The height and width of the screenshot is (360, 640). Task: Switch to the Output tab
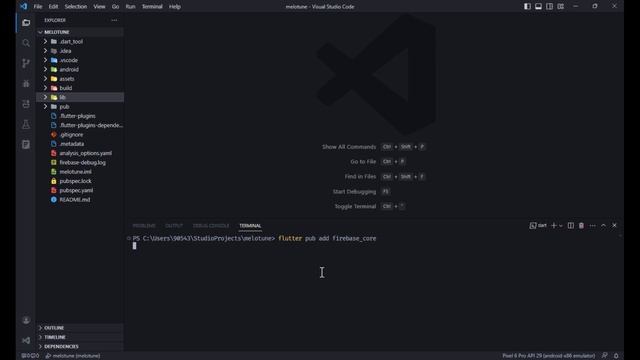(x=174, y=226)
